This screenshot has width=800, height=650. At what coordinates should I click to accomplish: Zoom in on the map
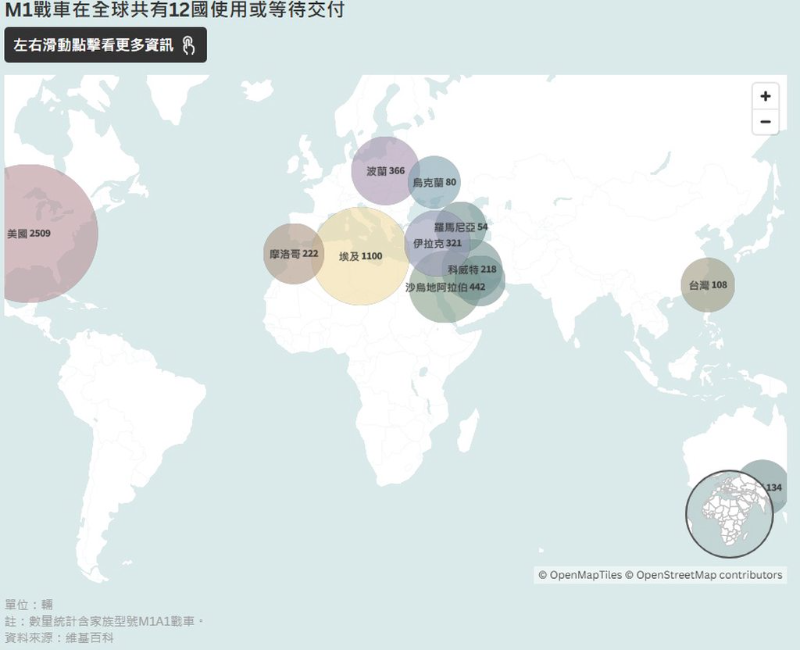coord(765,97)
